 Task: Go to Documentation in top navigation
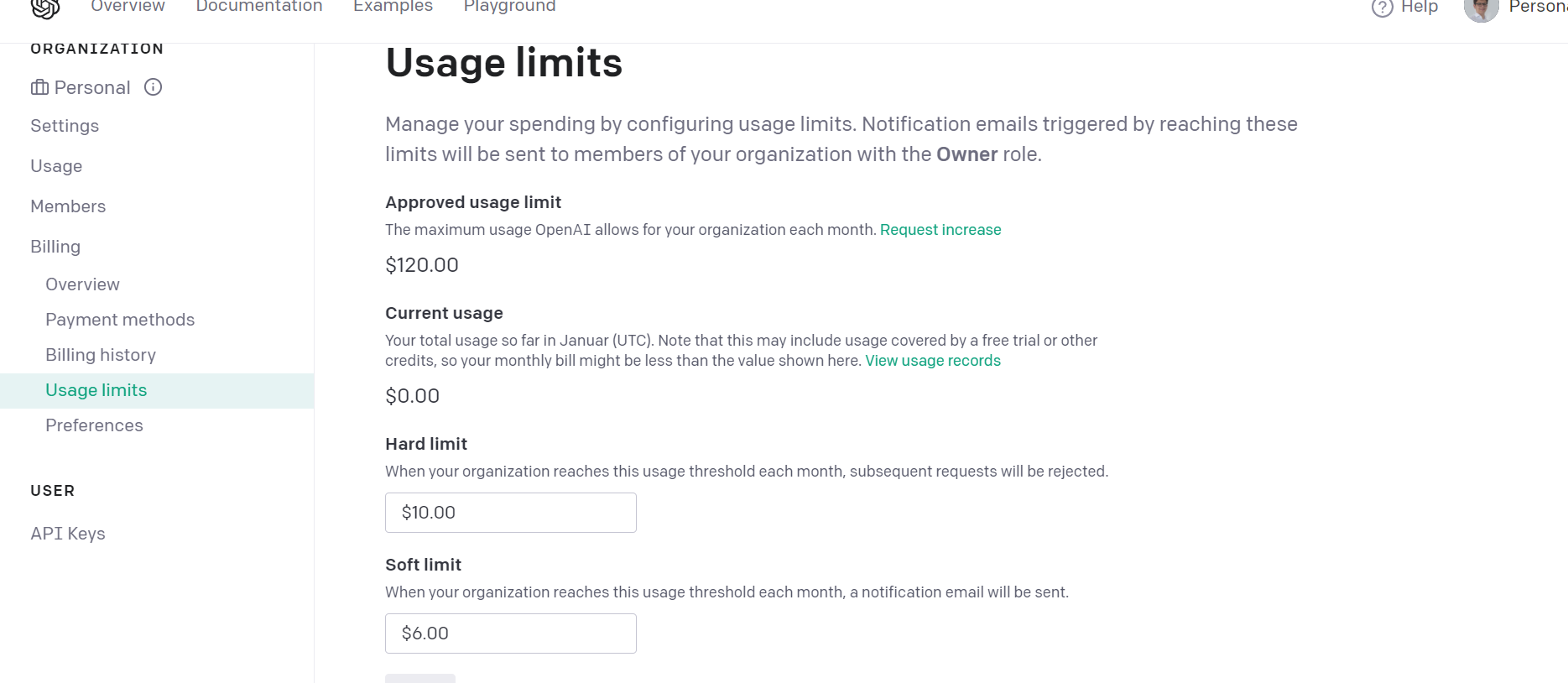(258, 7)
